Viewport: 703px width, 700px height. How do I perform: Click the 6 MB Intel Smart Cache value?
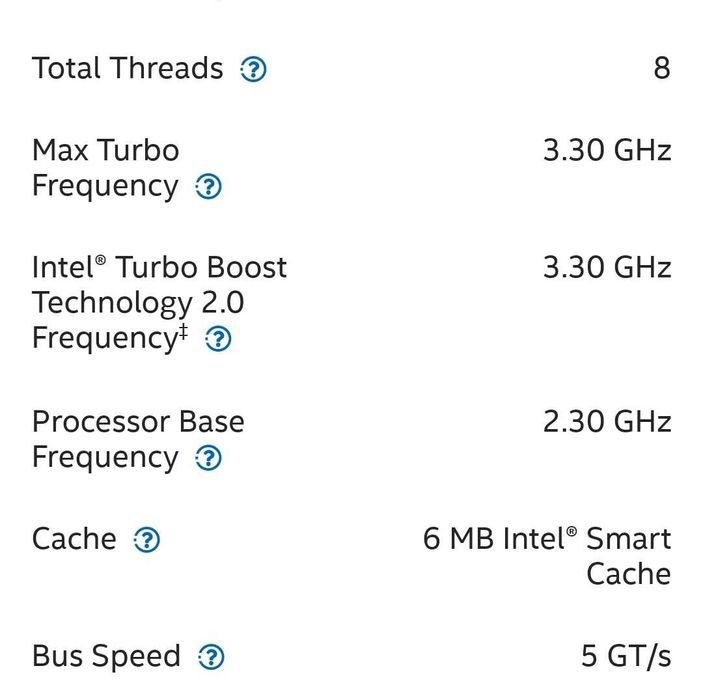coord(547,556)
